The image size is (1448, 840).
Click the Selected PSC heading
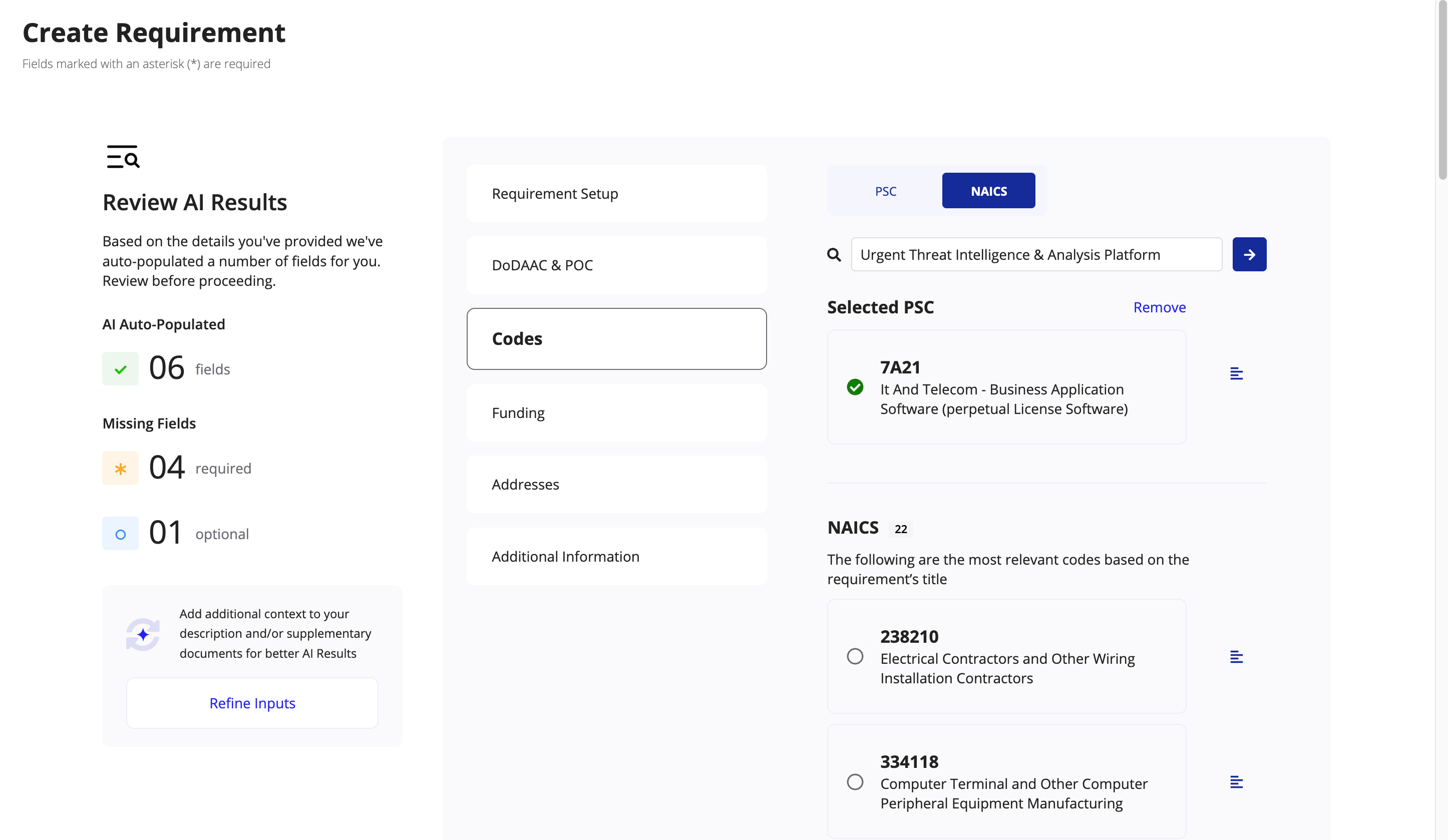pyautogui.click(x=880, y=307)
